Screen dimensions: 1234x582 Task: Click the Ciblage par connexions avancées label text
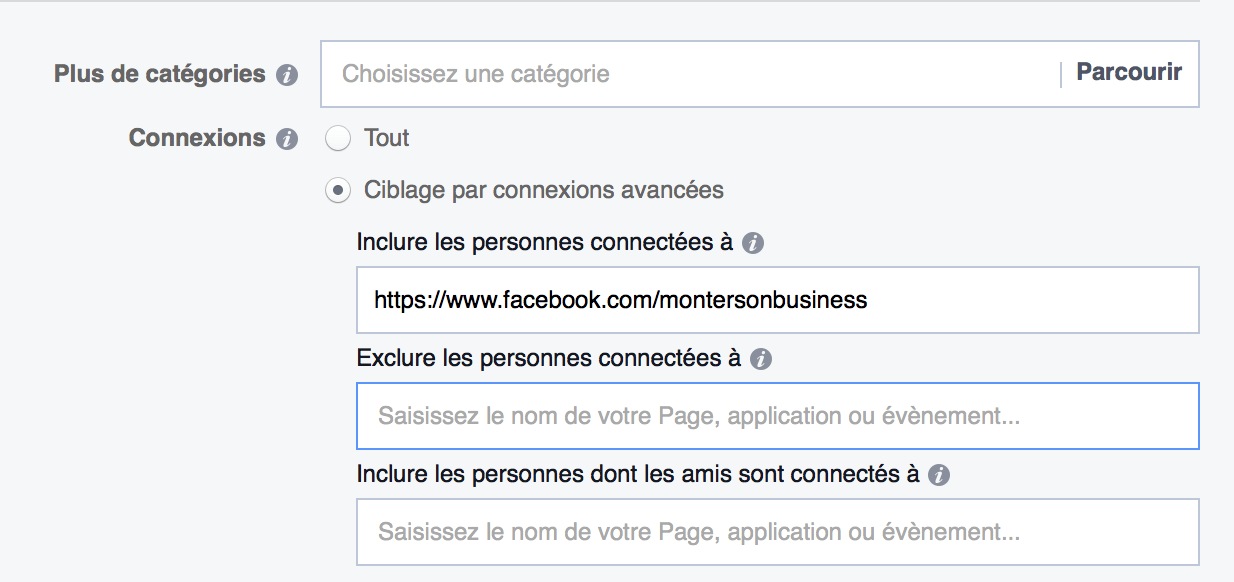(544, 190)
